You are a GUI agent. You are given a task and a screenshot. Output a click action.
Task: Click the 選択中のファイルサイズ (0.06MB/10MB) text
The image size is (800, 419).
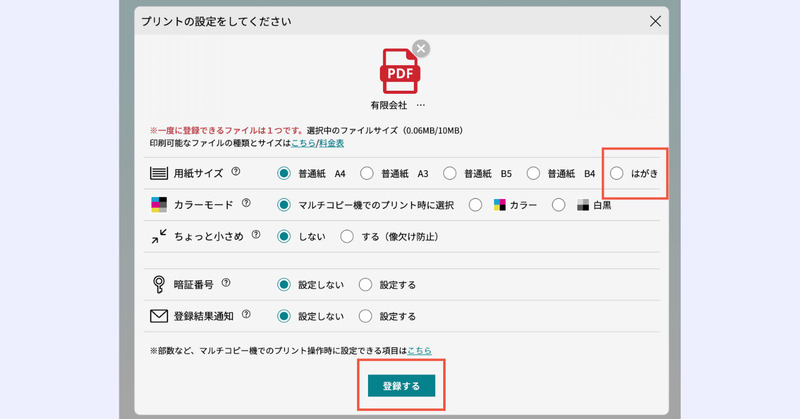[385, 131]
